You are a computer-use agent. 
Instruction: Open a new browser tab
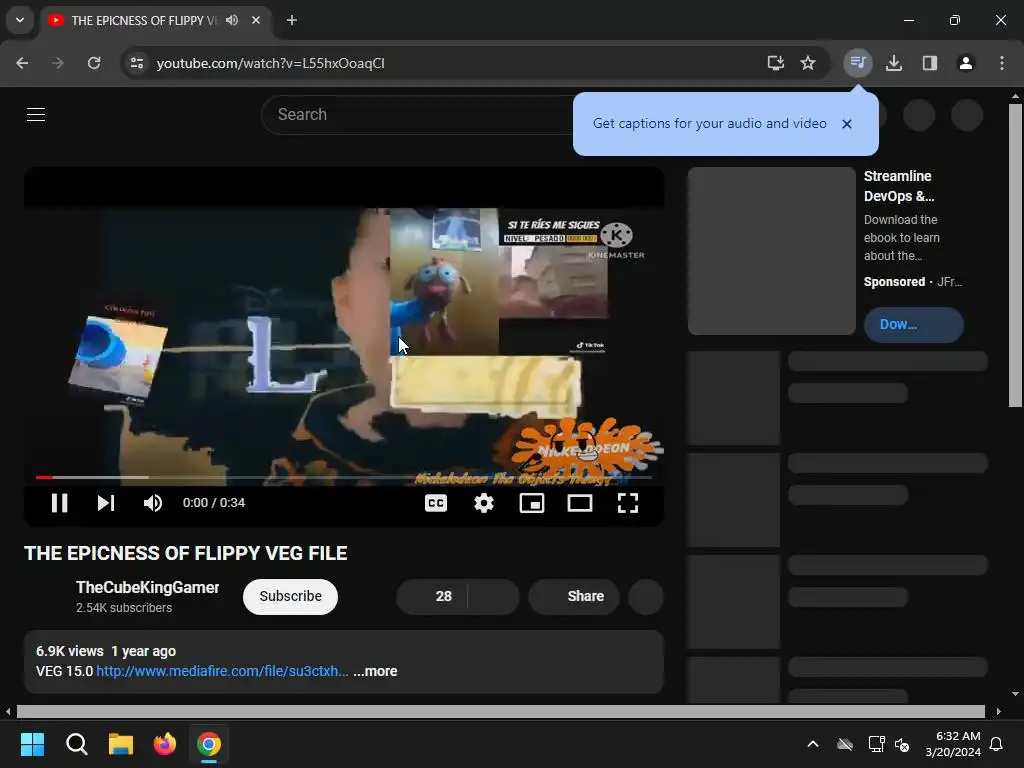point(292,20)
